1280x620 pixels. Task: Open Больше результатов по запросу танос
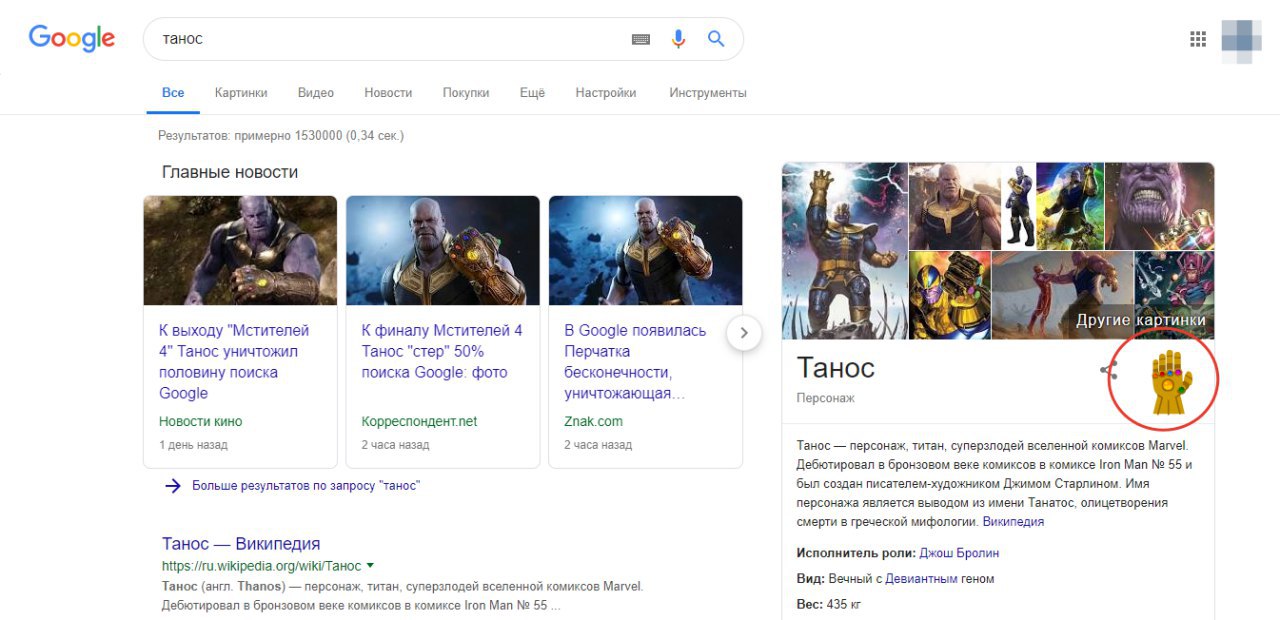(306, 486)
